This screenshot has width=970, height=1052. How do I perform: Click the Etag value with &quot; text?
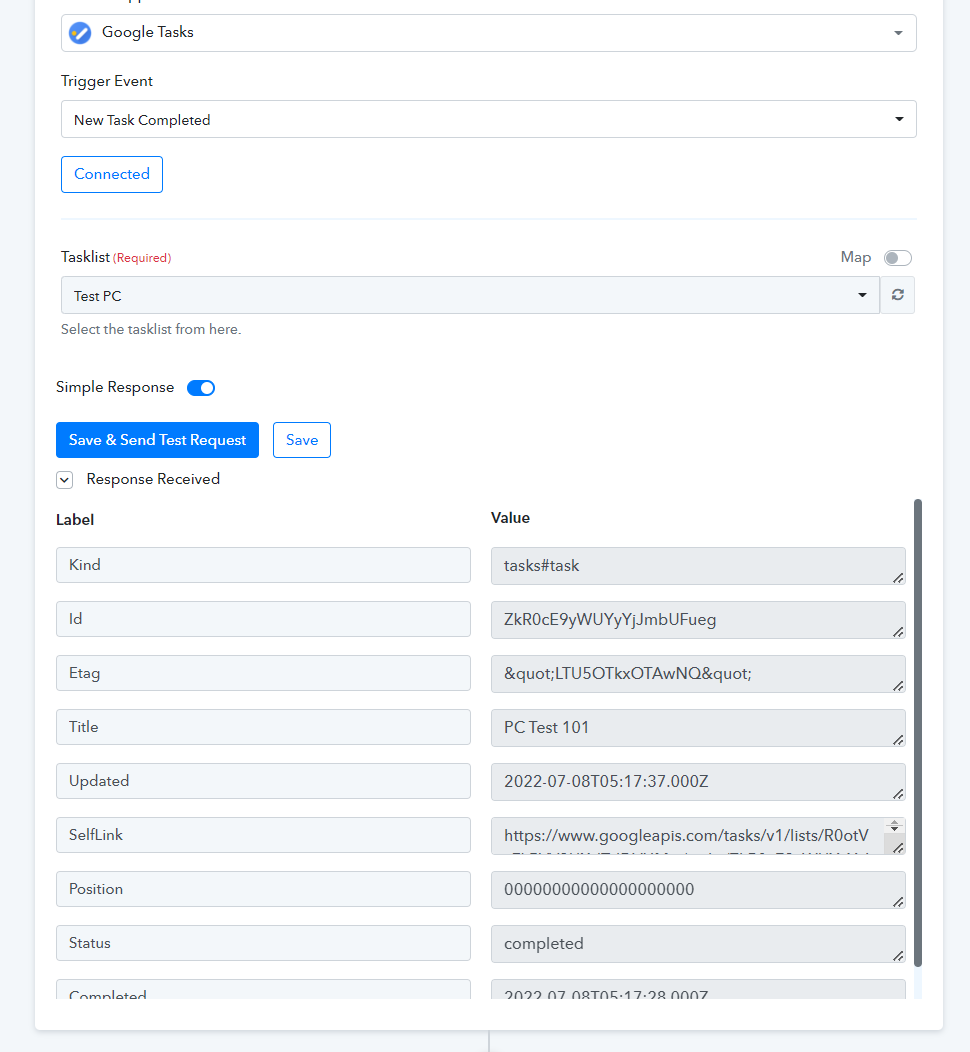coord(698,674)
